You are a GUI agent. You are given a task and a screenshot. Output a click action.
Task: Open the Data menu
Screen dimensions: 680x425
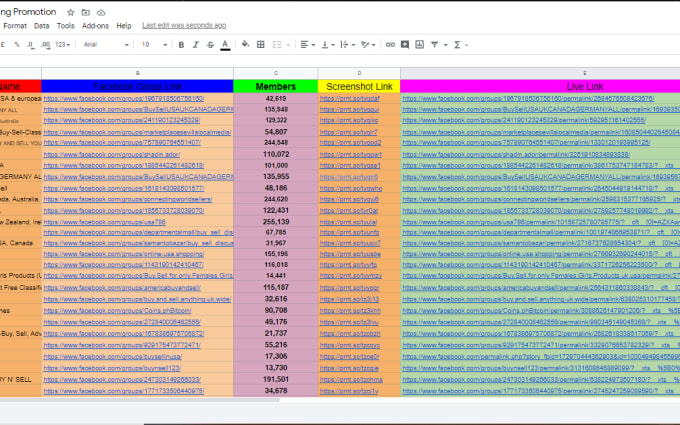41,26
